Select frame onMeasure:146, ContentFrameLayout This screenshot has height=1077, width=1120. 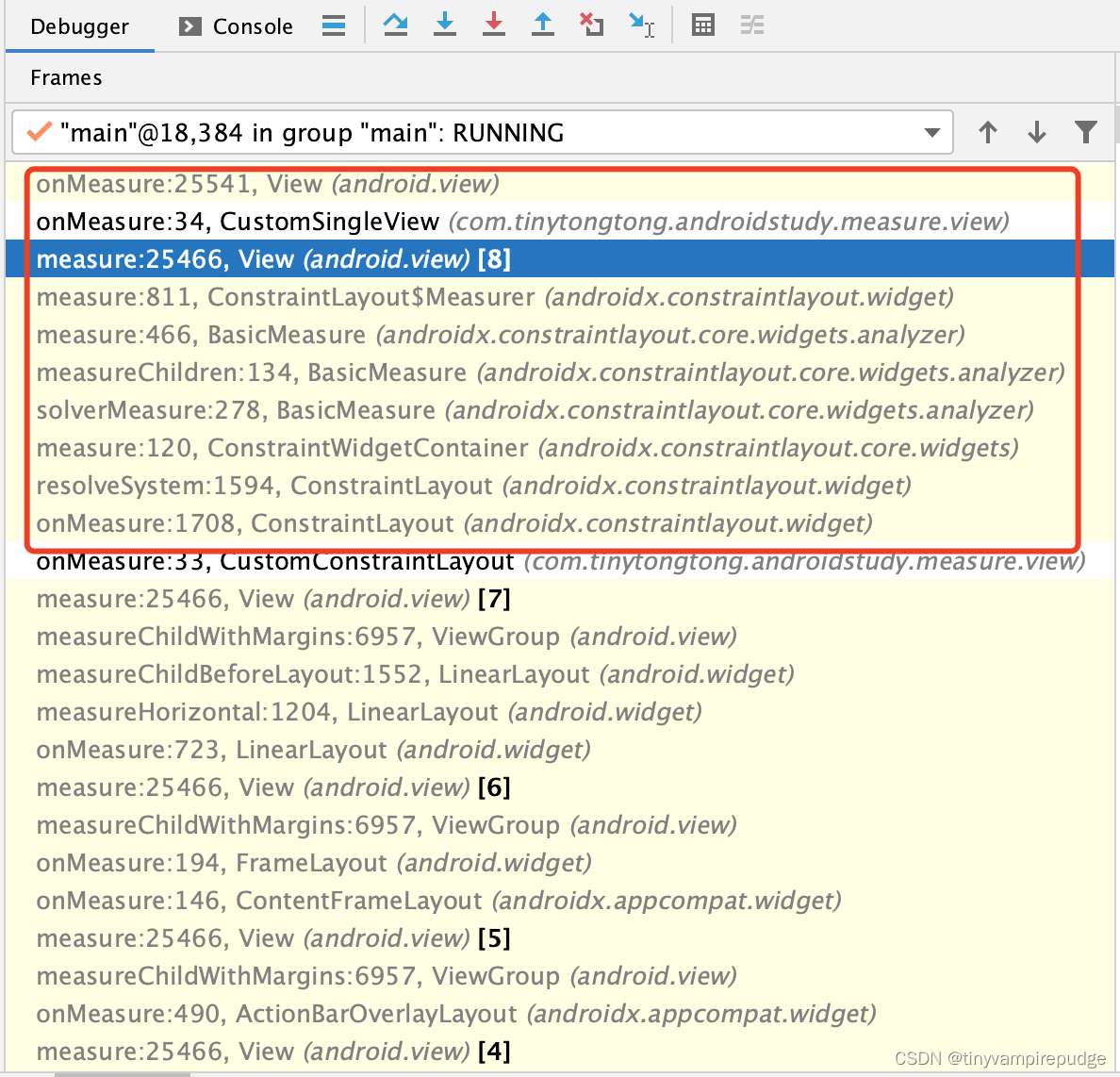click(x=560, y=902)
